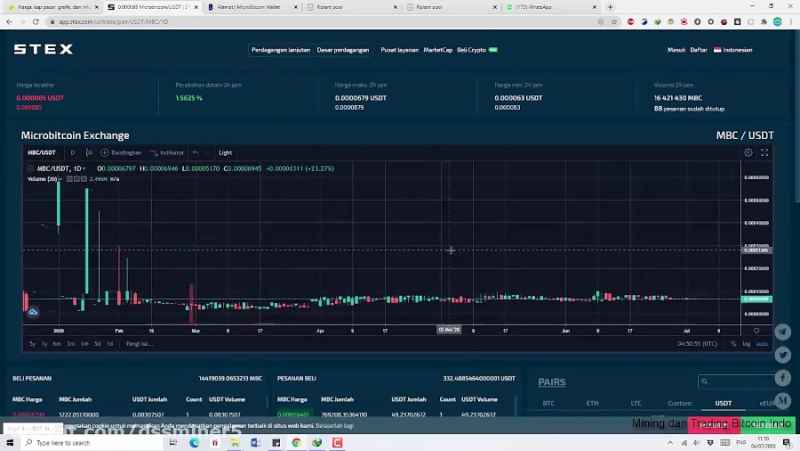800x451 pixels.
Task: Toggle auto scale on chart
Action: pos(761,344)
